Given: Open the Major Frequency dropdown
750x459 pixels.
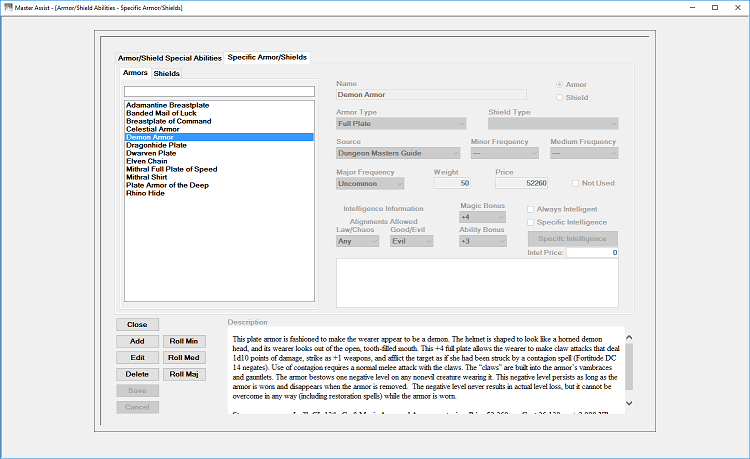Looking at the screenshot, I should tap(370, 184).
